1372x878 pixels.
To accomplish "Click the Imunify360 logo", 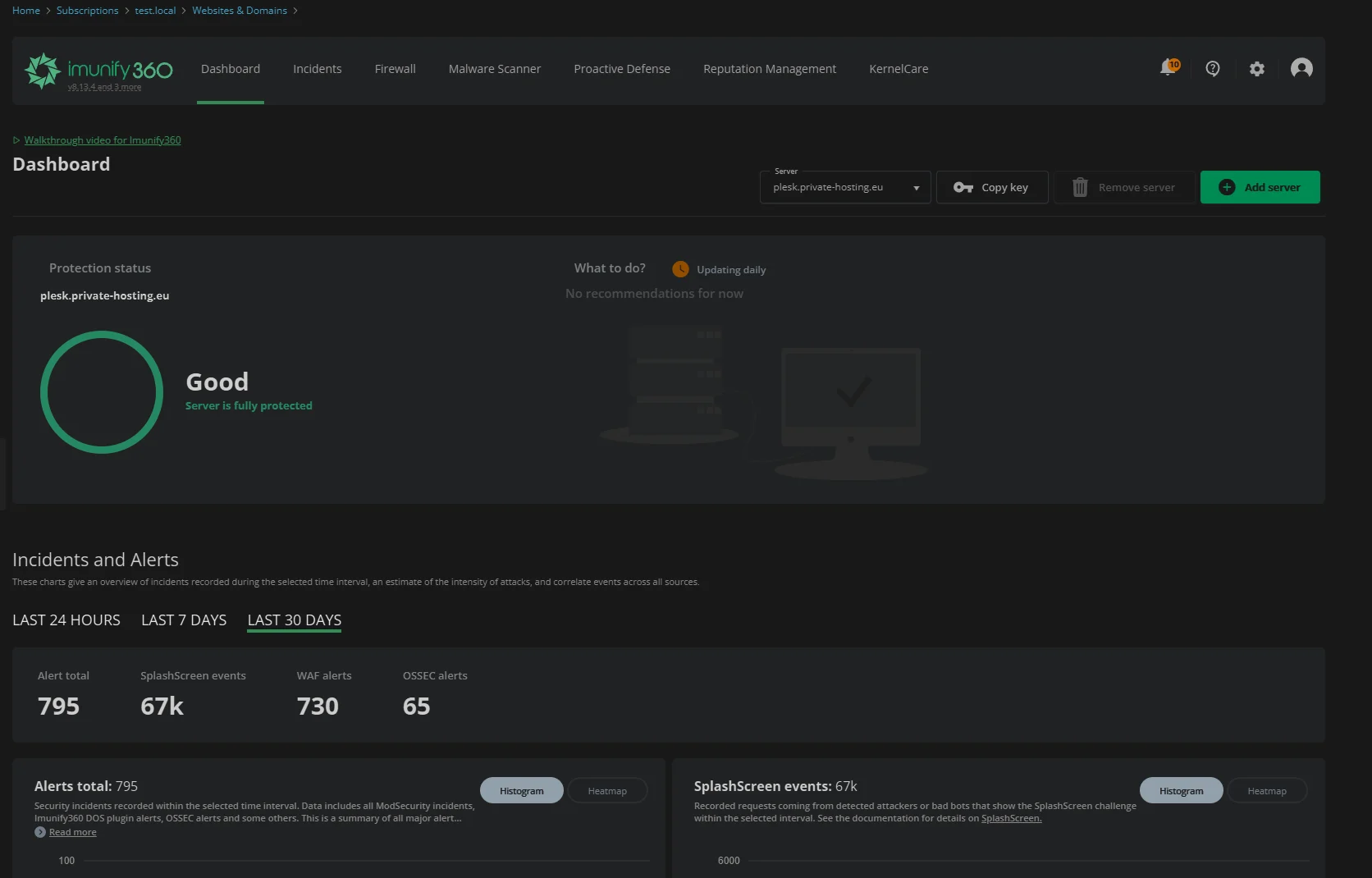I will (x=98, y=70).
